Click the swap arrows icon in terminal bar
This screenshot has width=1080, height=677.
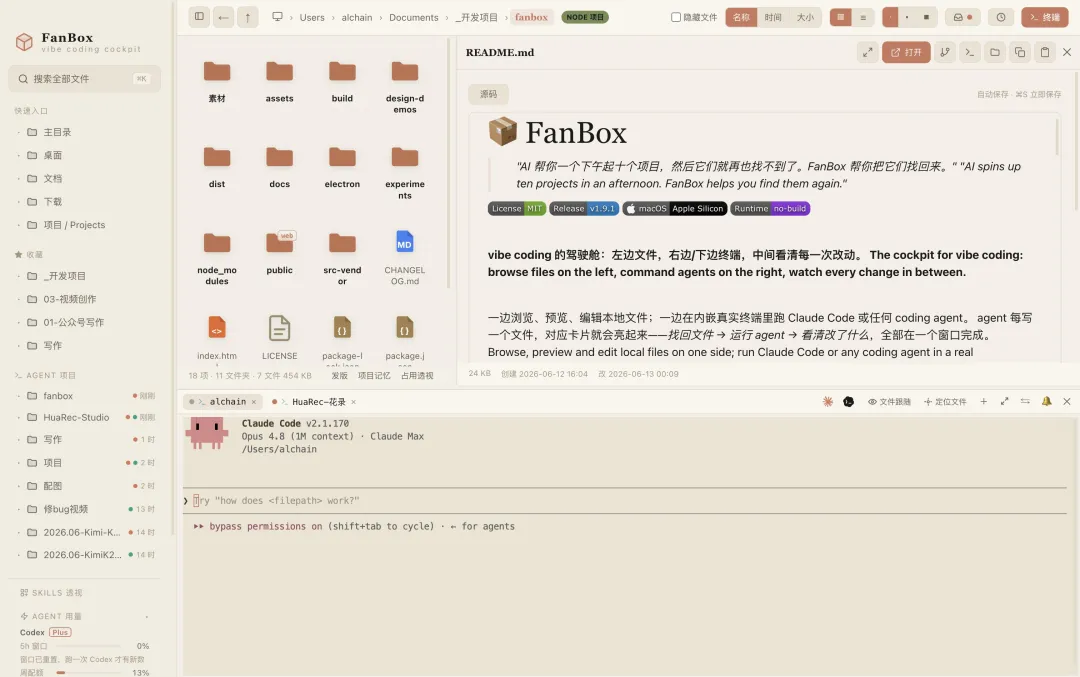(x=1025, y=402)
